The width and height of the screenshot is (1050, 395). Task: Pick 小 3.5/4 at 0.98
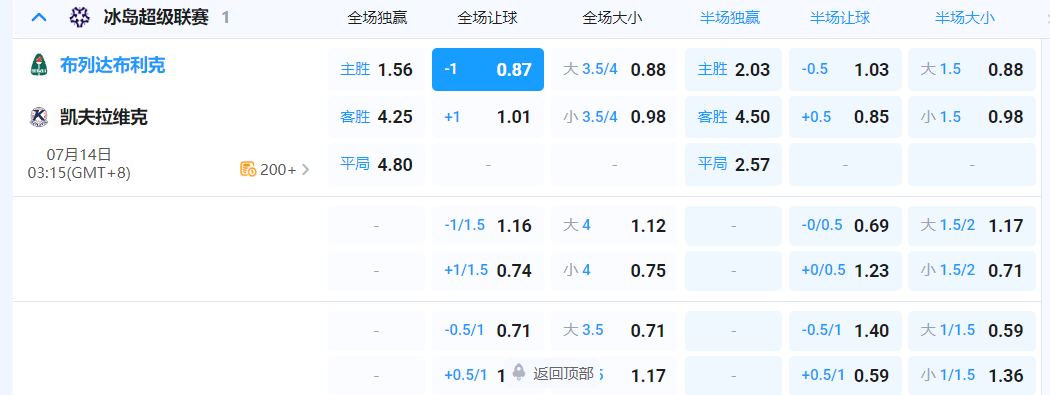614,117
